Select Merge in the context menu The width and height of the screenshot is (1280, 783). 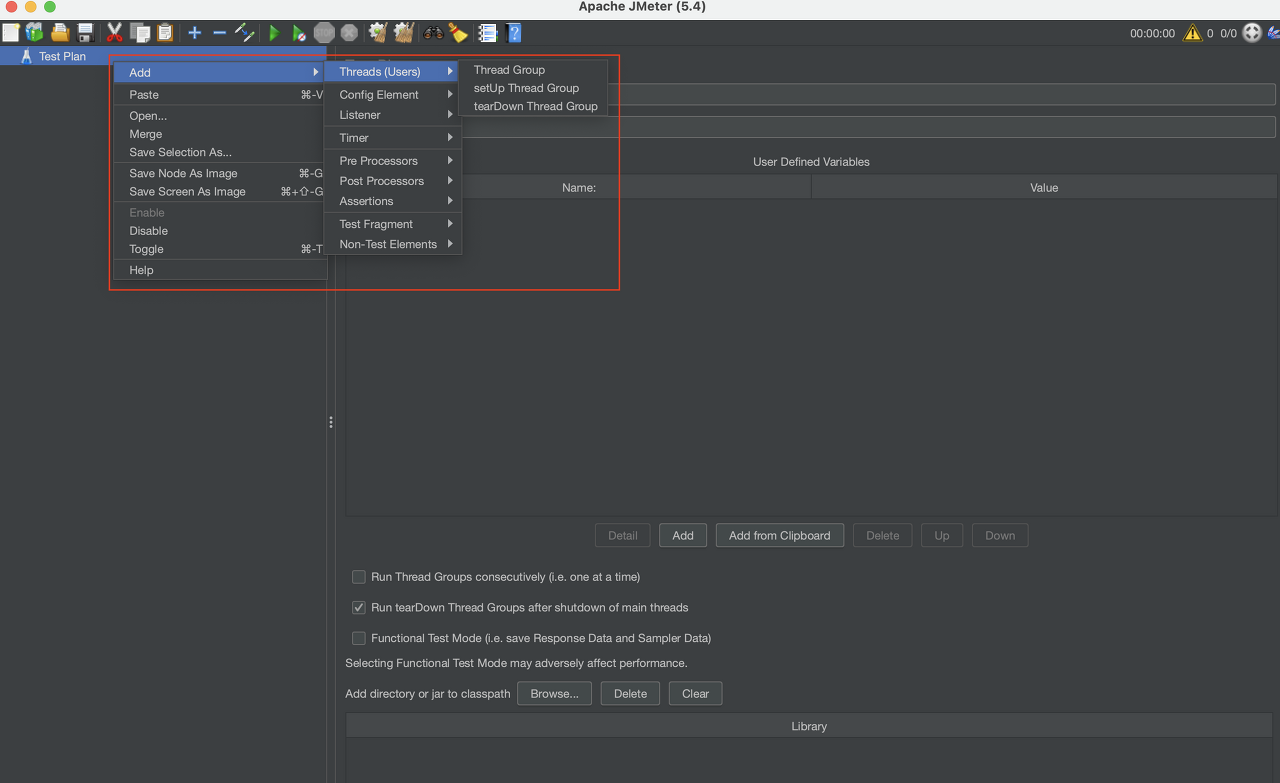click(218, 134)
